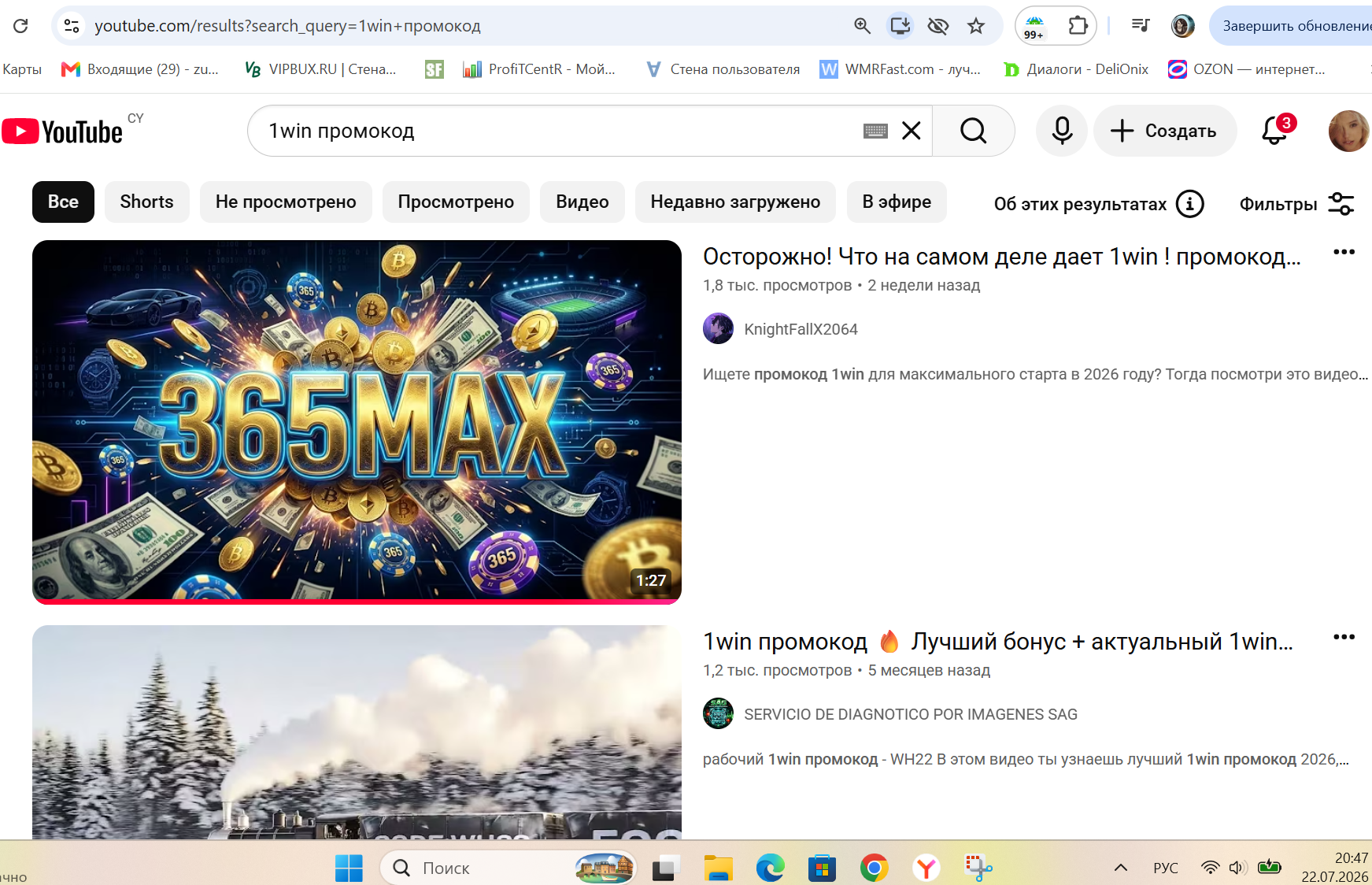Screen dimensions: 1372x885
Task: Open File Explorer from the taskbar
Action: (x=718, y=868)
